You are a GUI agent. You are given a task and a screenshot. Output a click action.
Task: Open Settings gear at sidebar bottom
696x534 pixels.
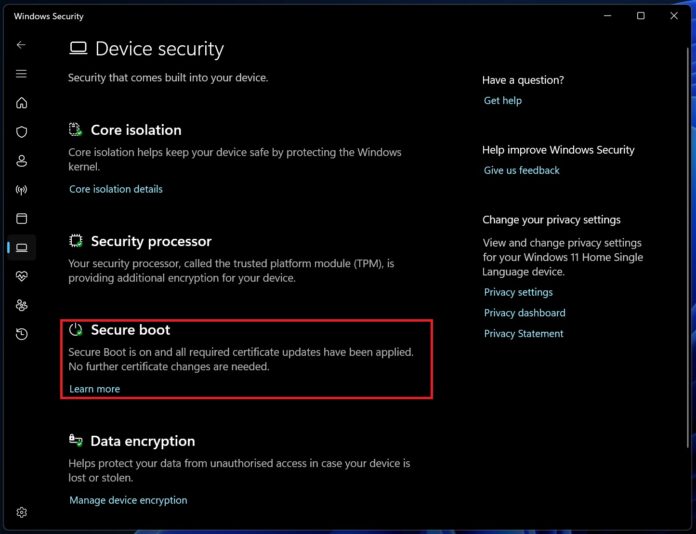[x=21, y=512]
